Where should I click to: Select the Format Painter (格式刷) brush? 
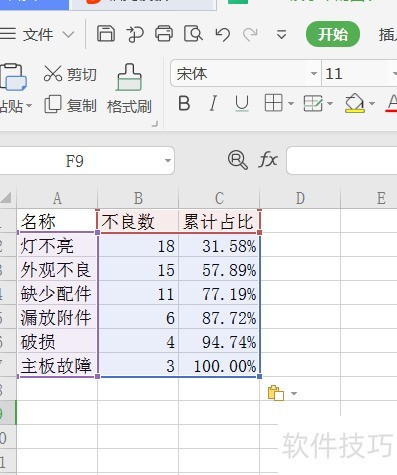tap(129, 89)
